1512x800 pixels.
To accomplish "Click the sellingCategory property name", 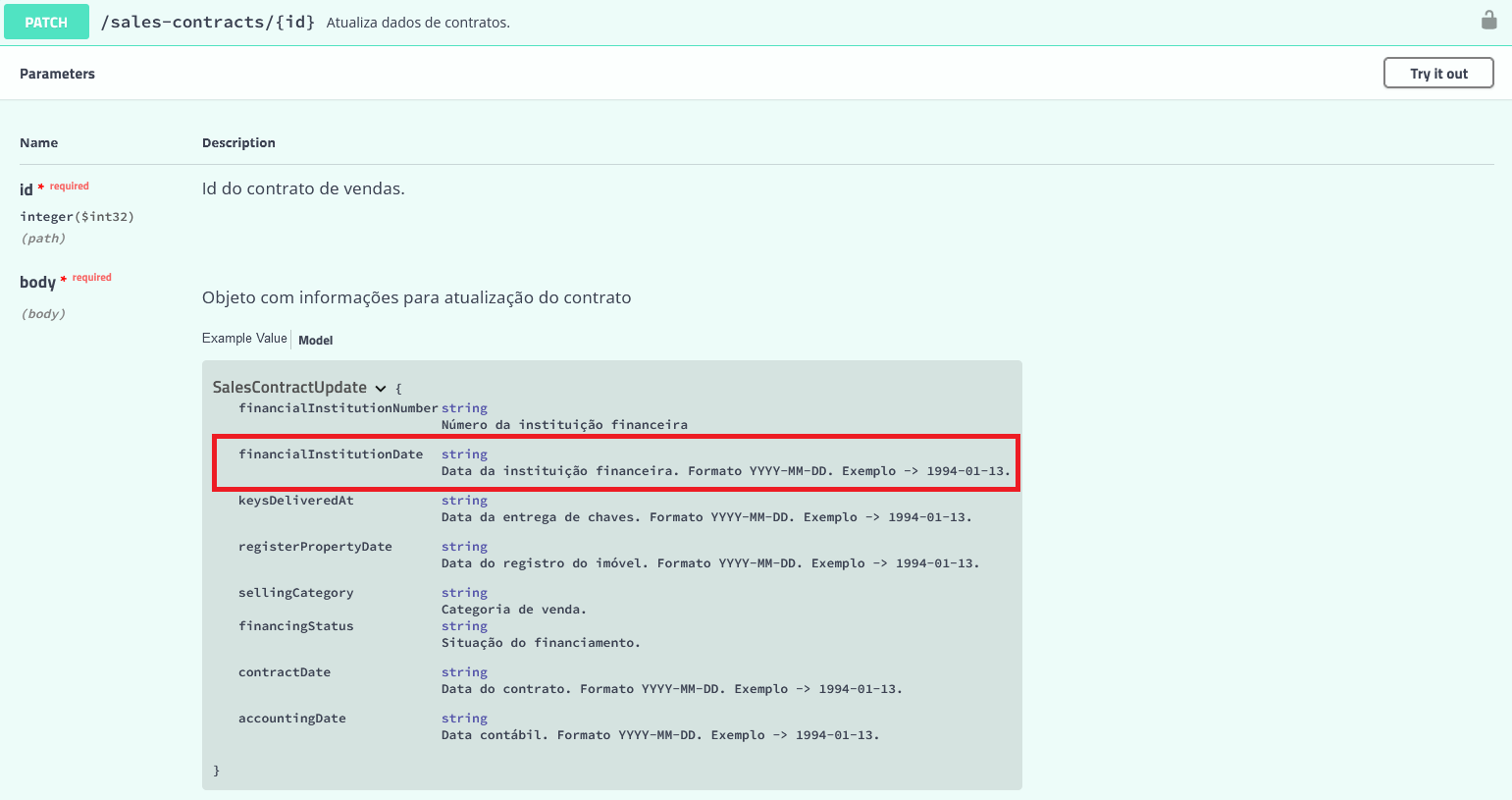I will (x=296, y=593).
